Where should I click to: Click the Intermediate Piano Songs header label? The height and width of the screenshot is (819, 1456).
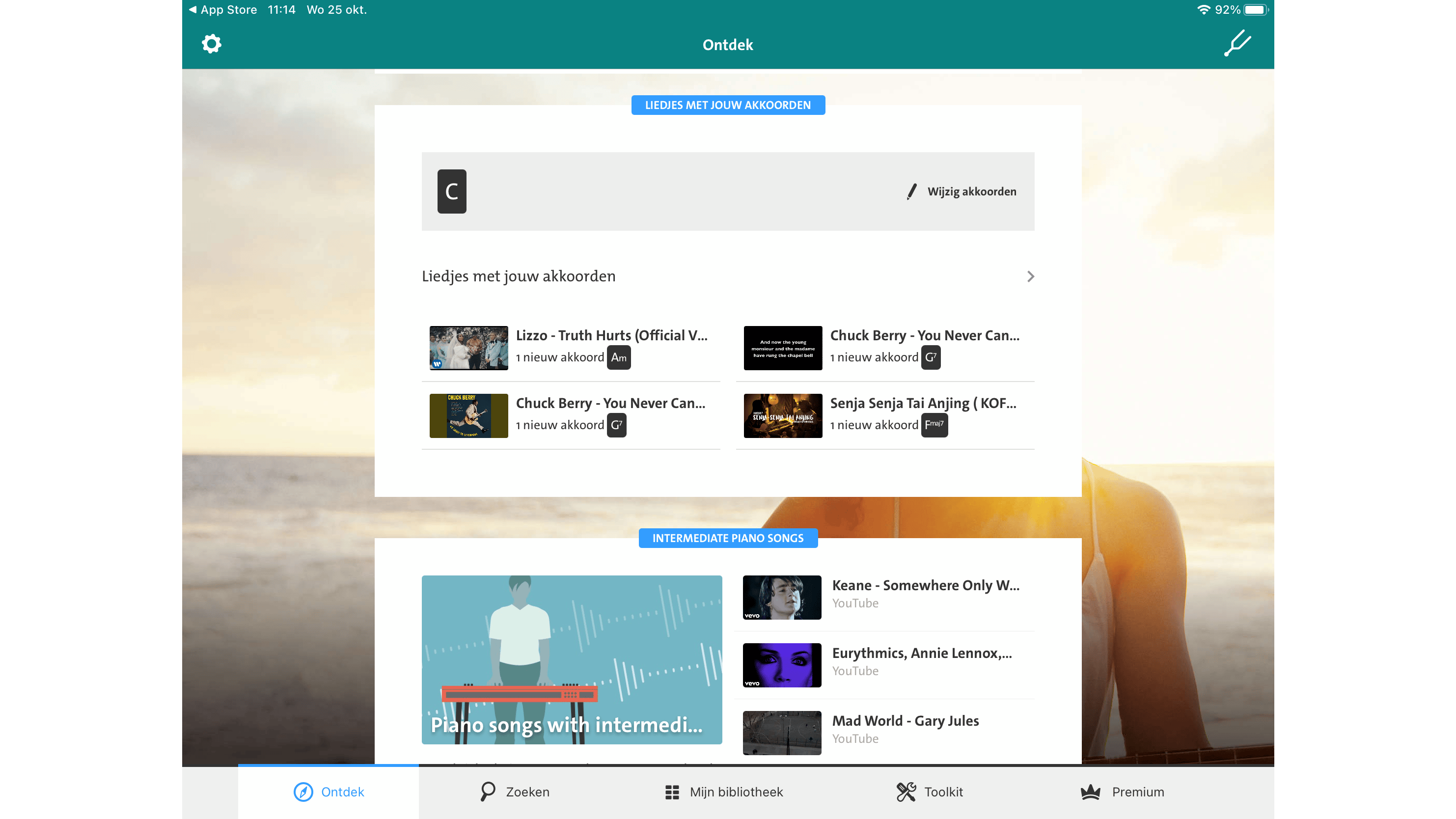[727, 538]
